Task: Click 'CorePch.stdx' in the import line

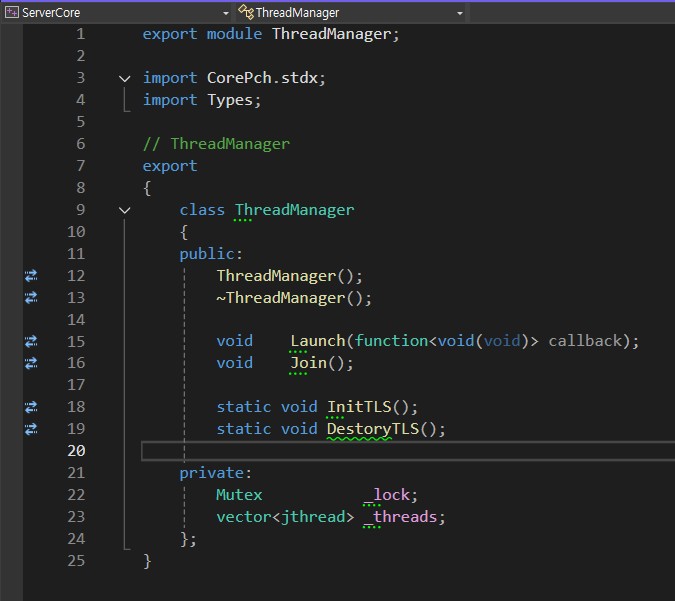Action: [262, 78]
